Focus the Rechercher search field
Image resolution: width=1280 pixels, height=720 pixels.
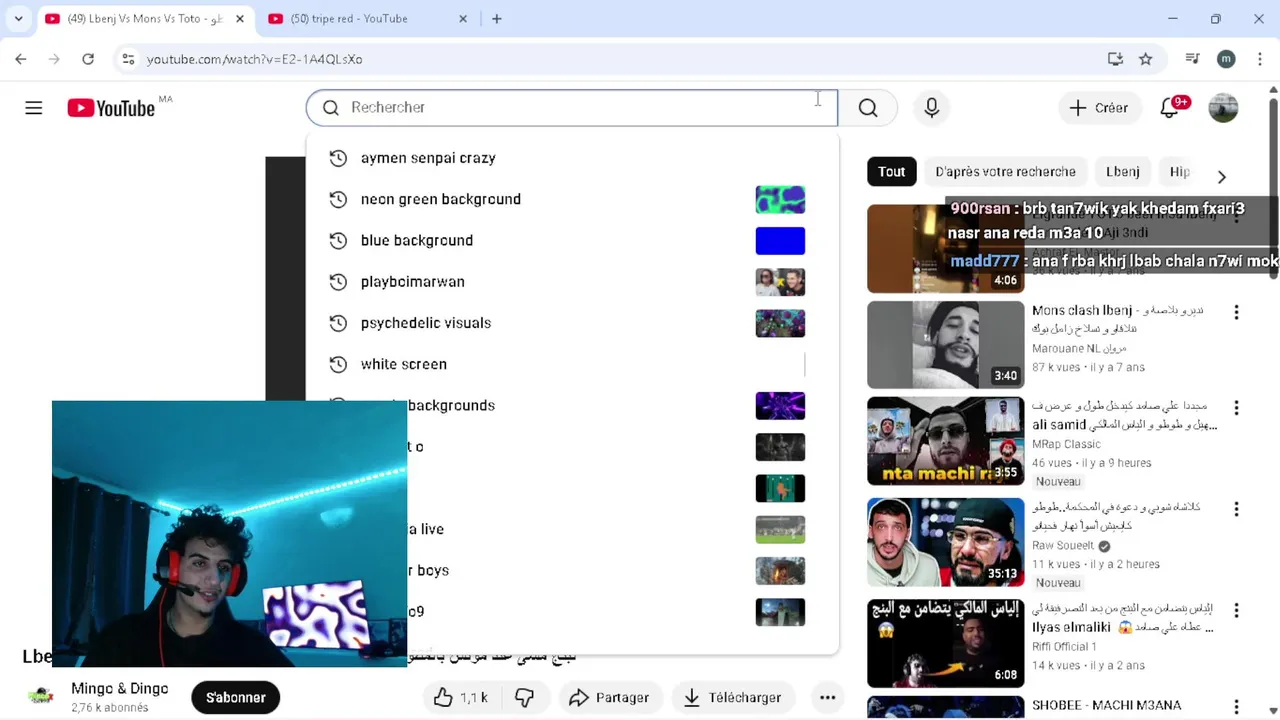click(571, 108)
